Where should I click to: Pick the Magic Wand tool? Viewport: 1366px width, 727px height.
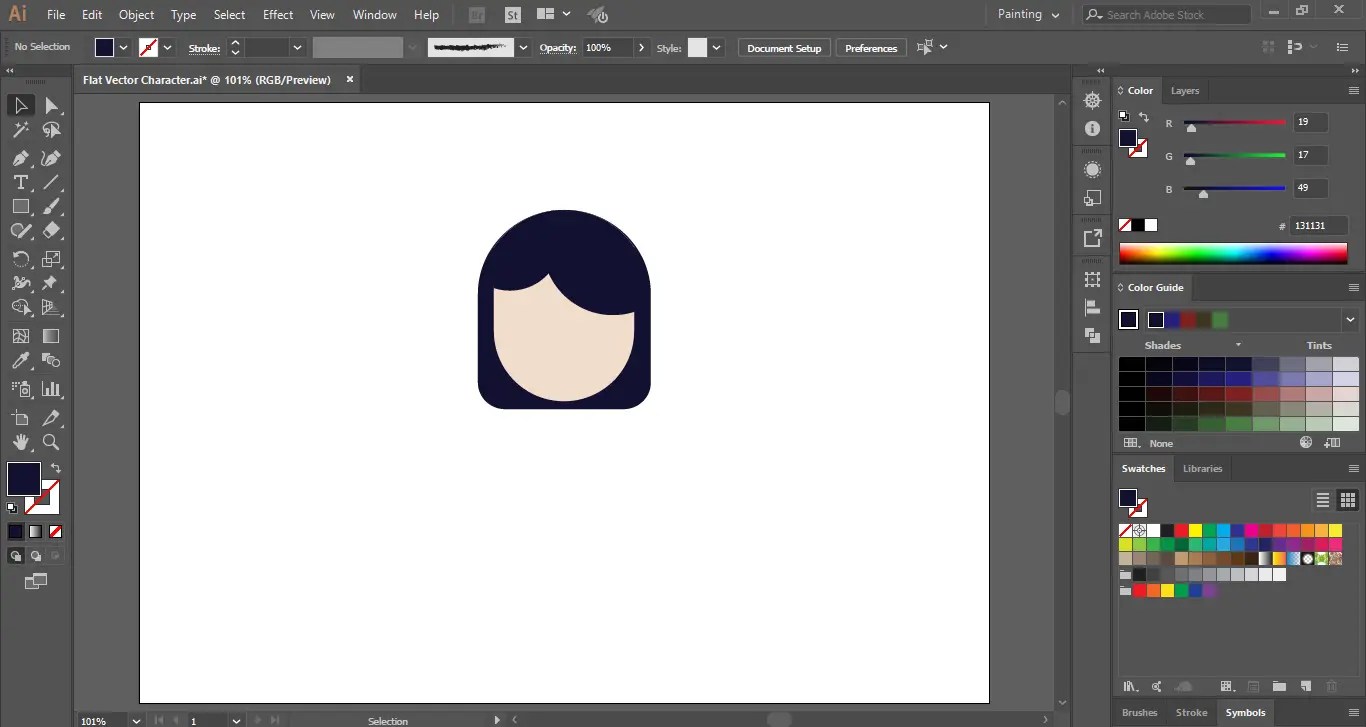click(20, 130)
